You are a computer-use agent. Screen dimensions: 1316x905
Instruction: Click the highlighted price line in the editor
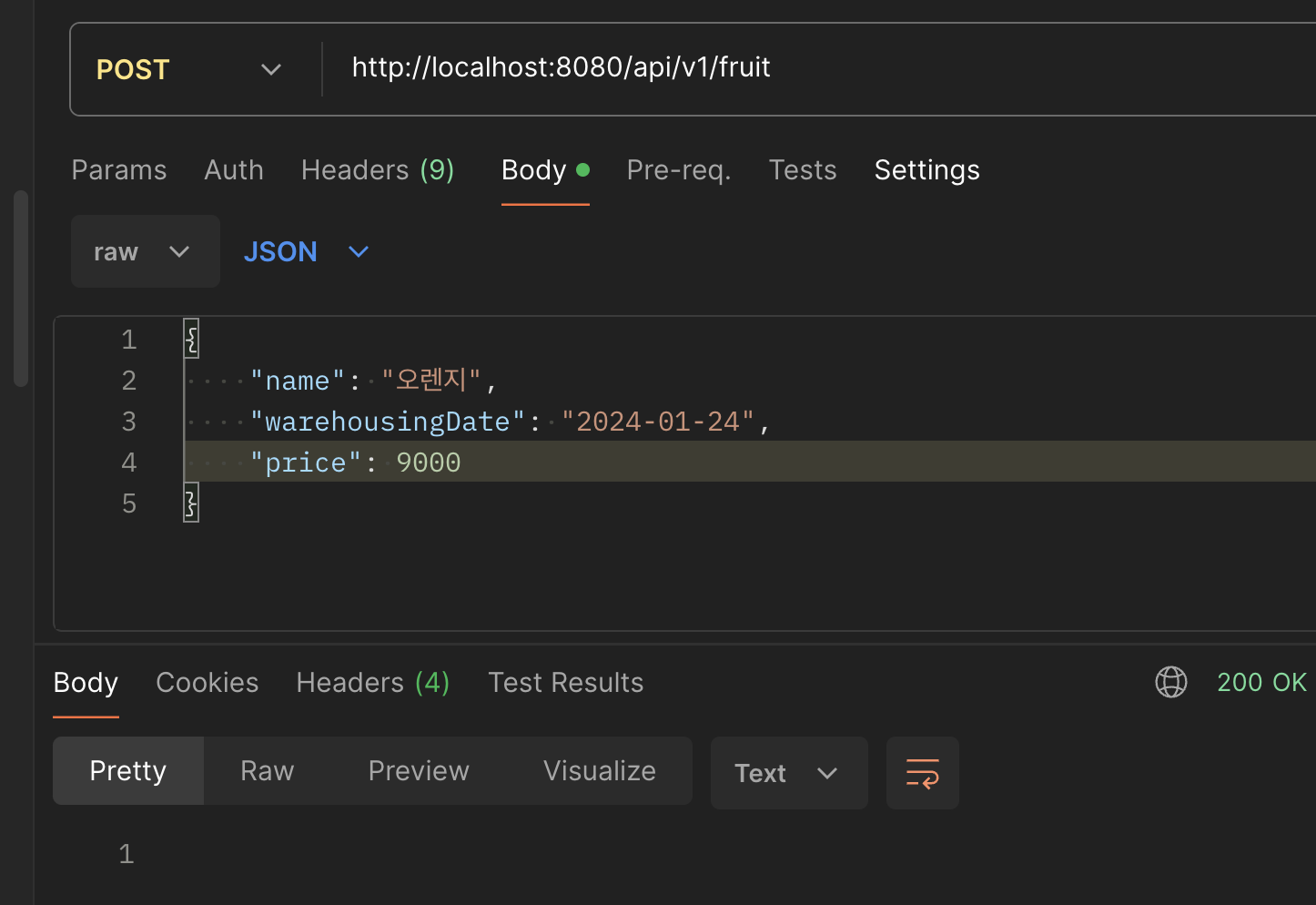point(355,462)
